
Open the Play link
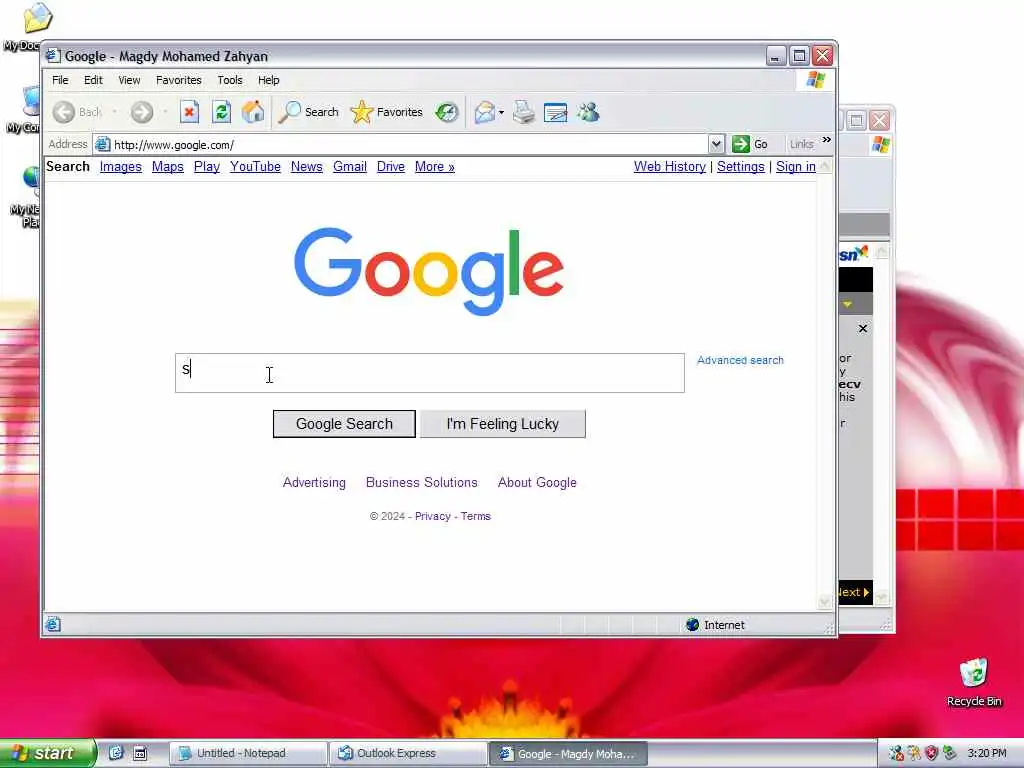(207, 167)
